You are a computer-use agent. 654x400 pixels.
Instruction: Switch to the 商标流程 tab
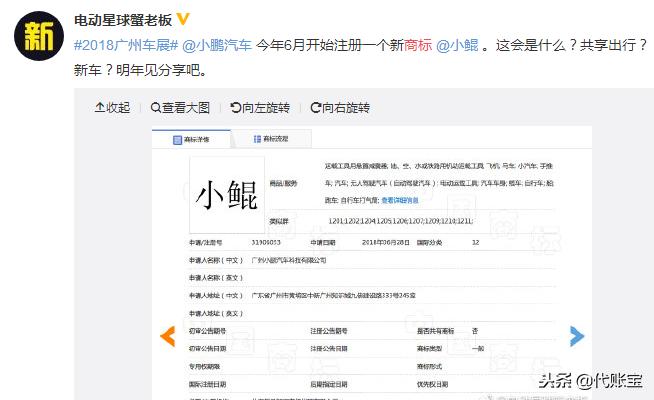coord(271,138)
